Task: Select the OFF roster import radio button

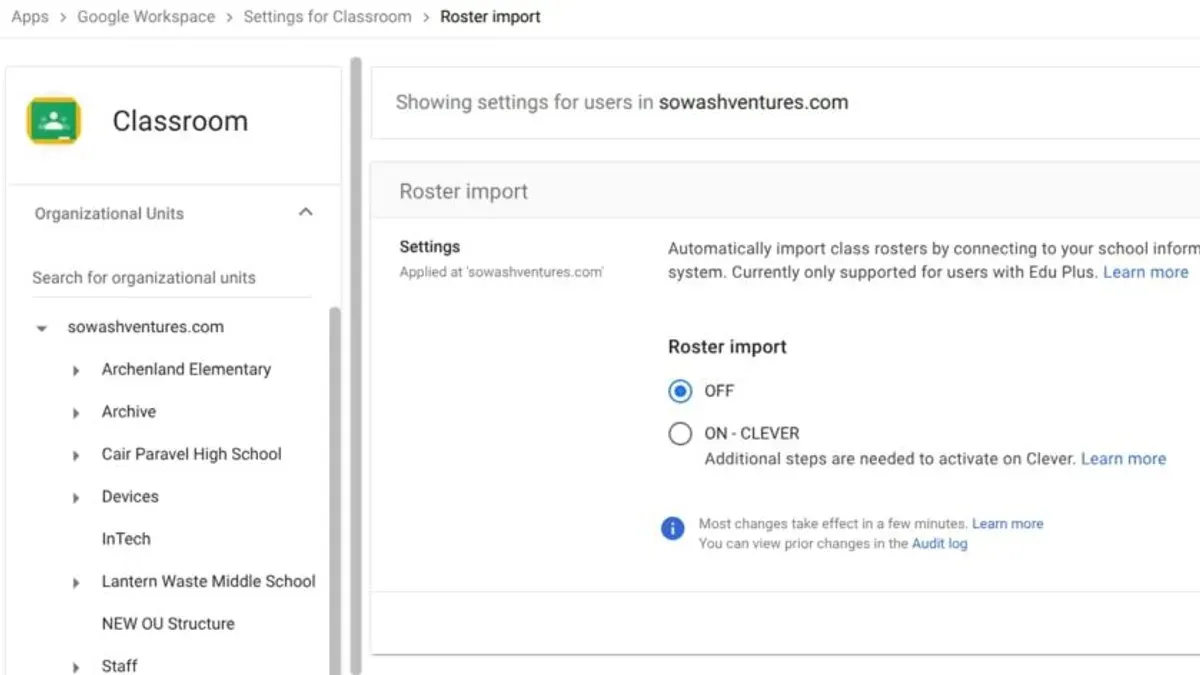Action: [x=680, y=391]
